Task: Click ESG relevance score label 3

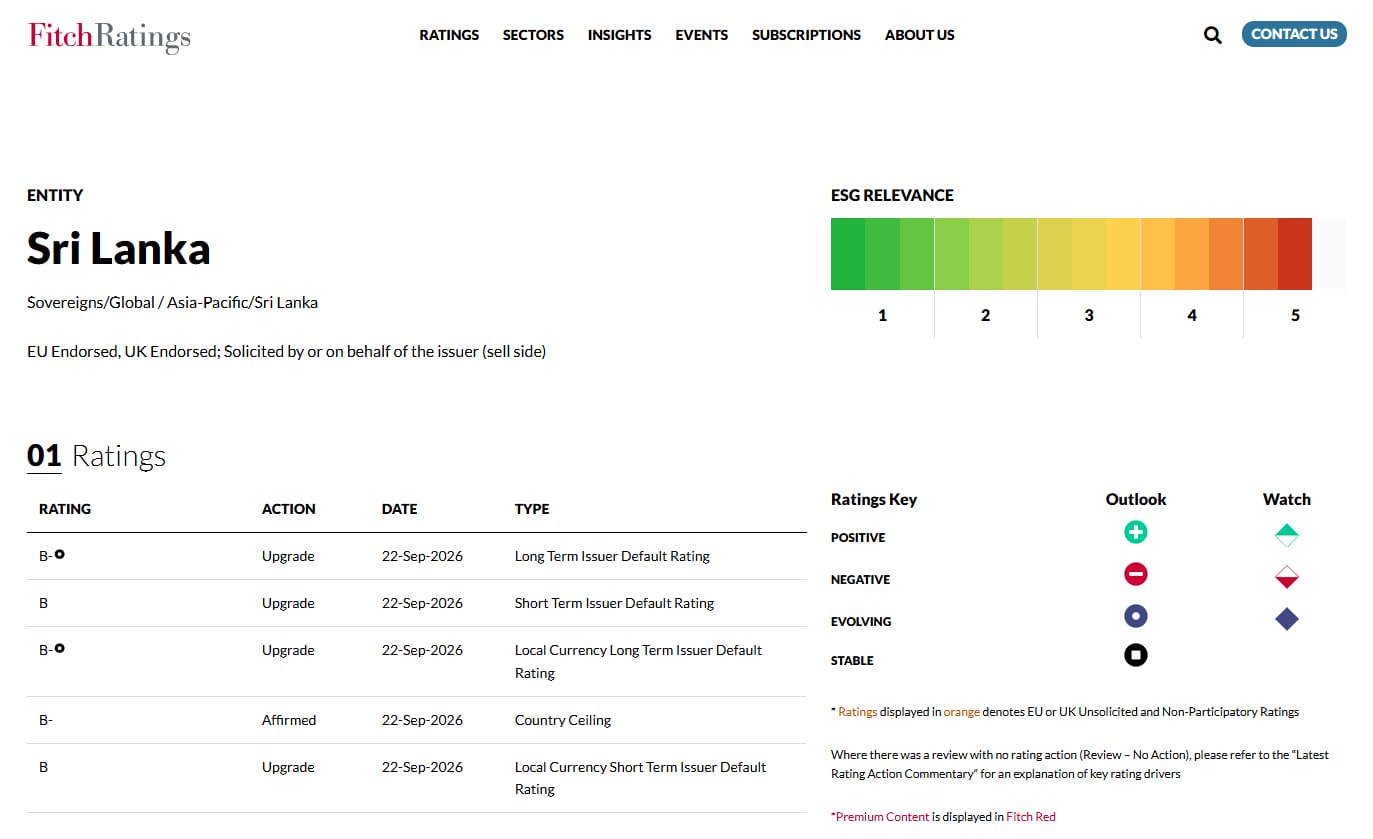Action: pyautogui.click(x=1089, y=315)
